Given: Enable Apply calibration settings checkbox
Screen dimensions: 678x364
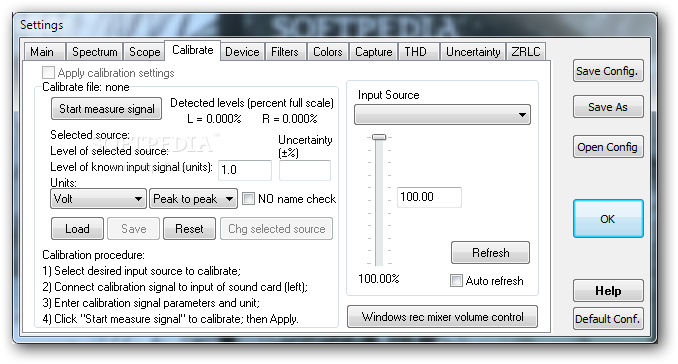Looking at the screenshot, I should click(x=48, y=73).
